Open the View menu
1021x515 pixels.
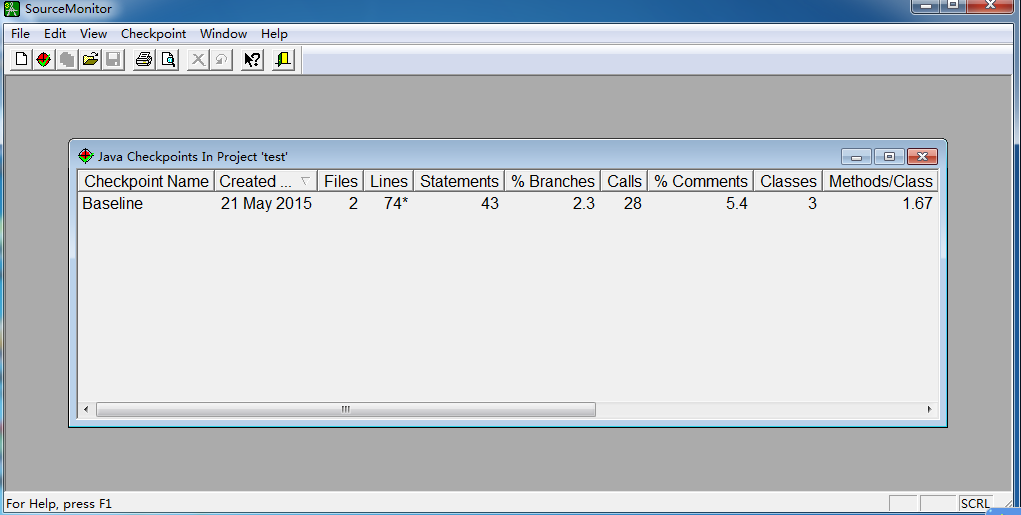[93, 34]
